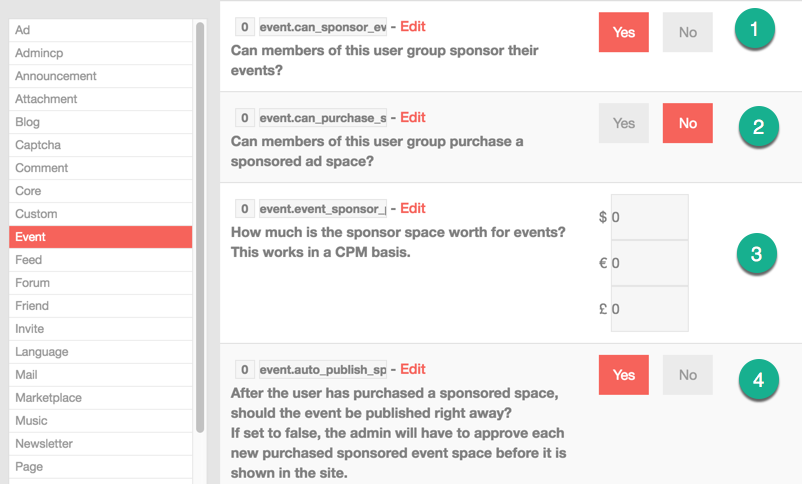
Task: Edit the event.can_purchase_s setting
Action: point(413,118)
